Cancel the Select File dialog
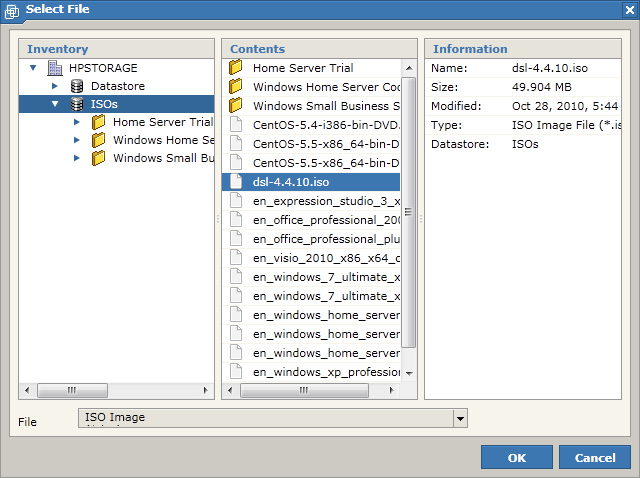This screenshot has width=640, height=478. 595,458
